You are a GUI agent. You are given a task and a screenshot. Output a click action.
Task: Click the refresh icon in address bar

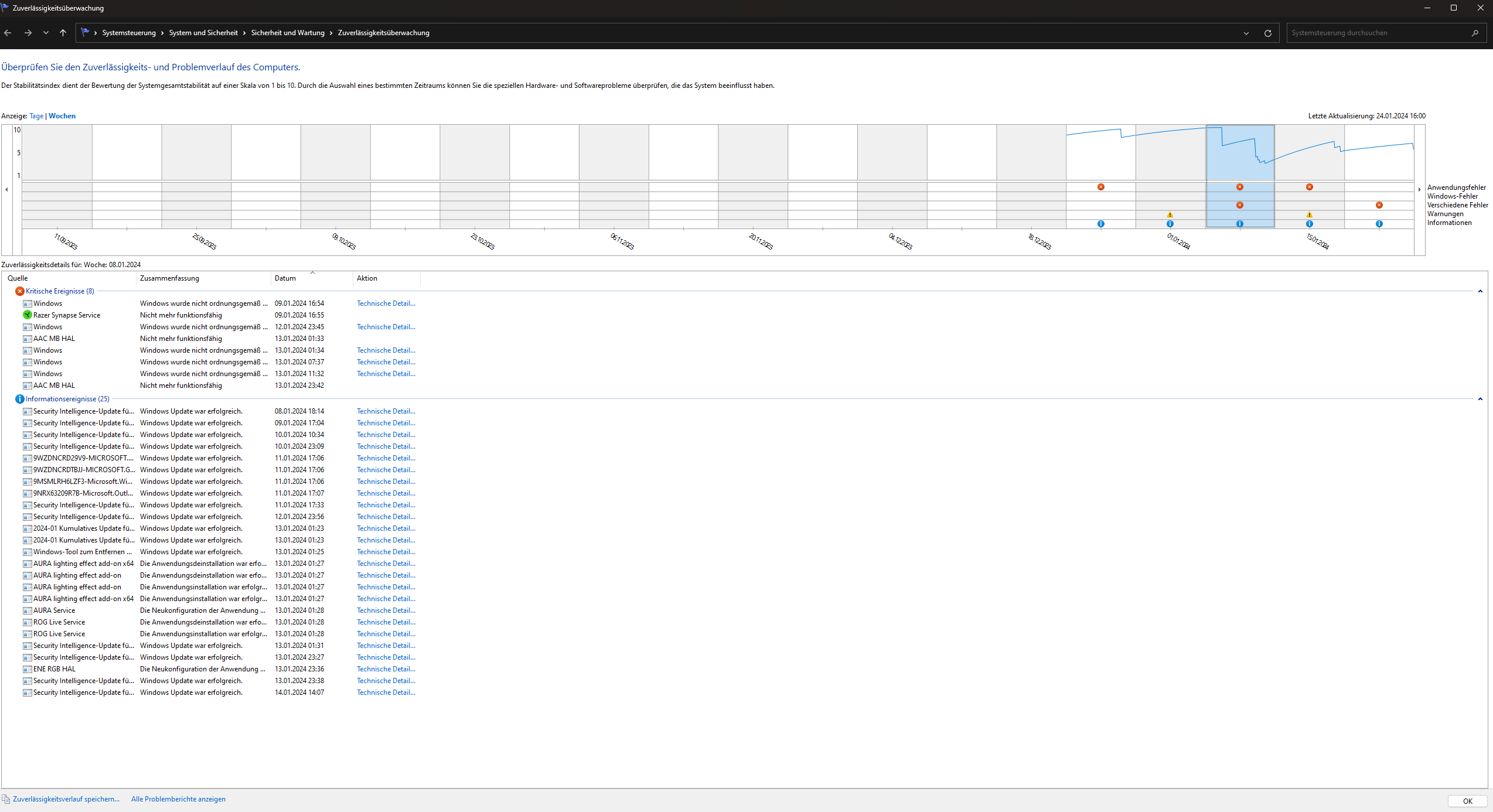pos(1267,33)
